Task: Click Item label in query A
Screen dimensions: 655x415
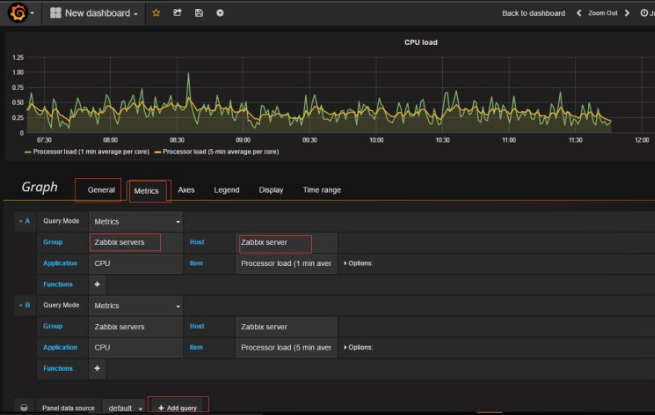Action: [x=196, y=263]
